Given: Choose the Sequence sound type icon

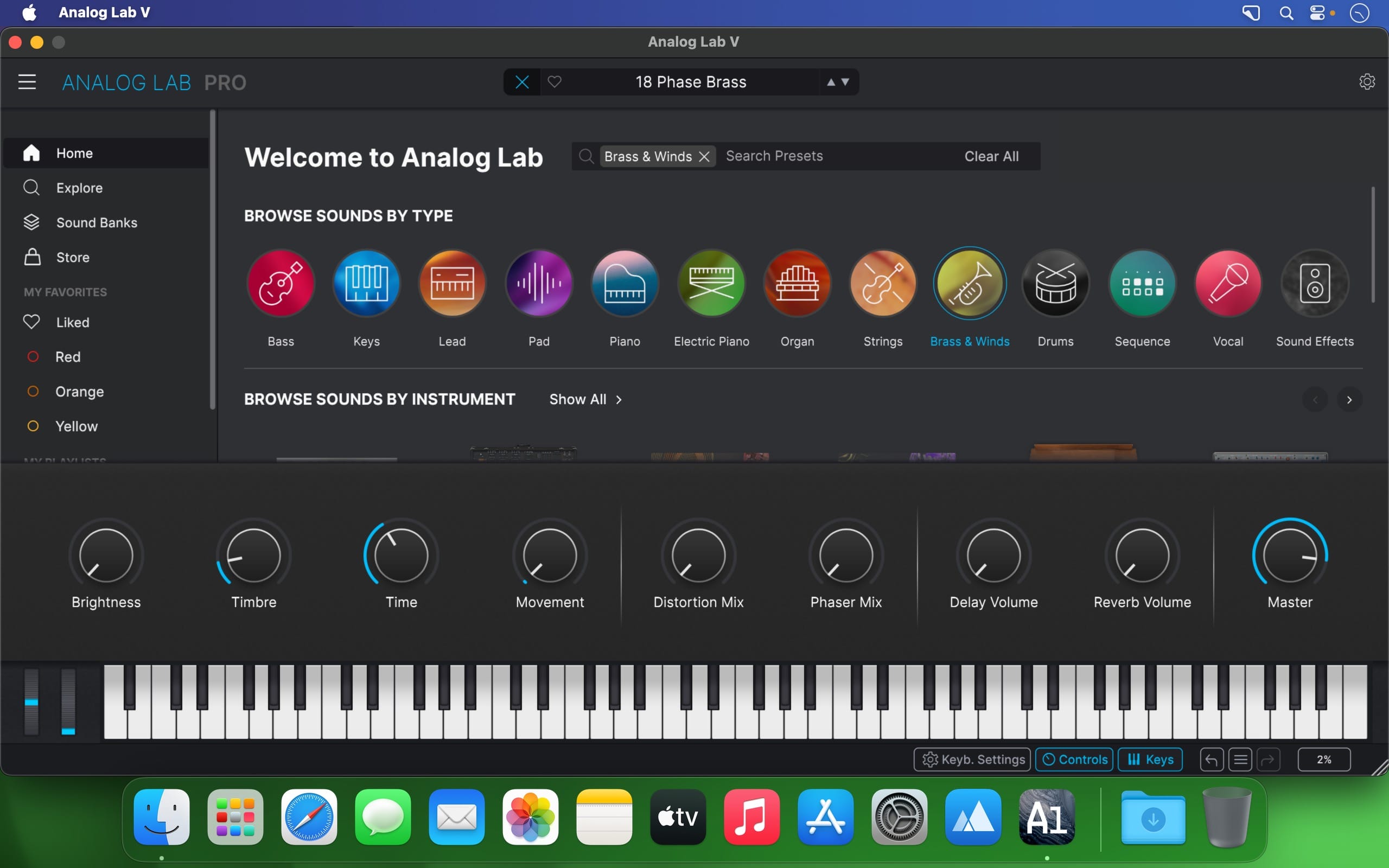Looking at the screenshot, I should pos(1142,283).
